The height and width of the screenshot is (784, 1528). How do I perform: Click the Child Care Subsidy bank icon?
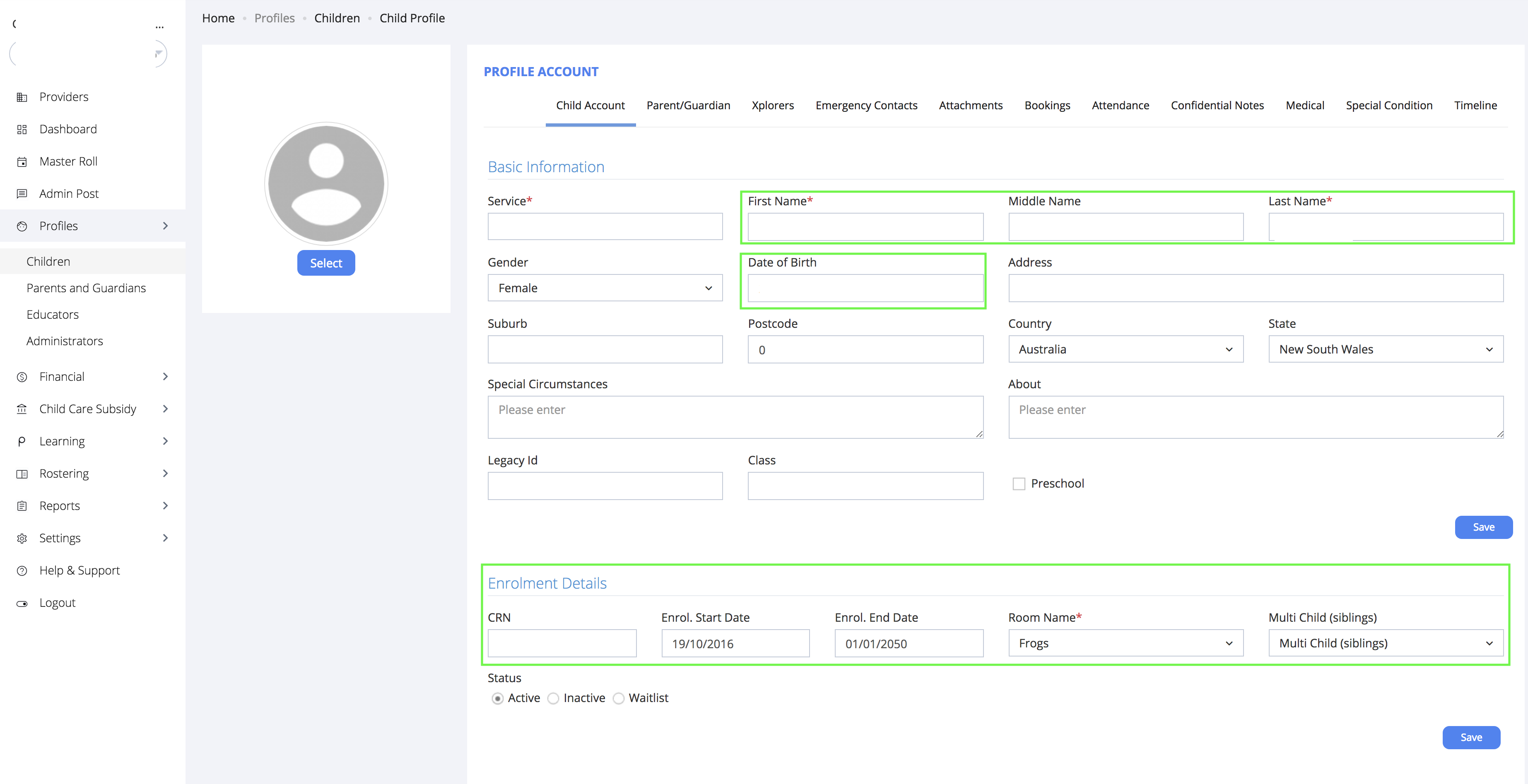coord(22,409)
